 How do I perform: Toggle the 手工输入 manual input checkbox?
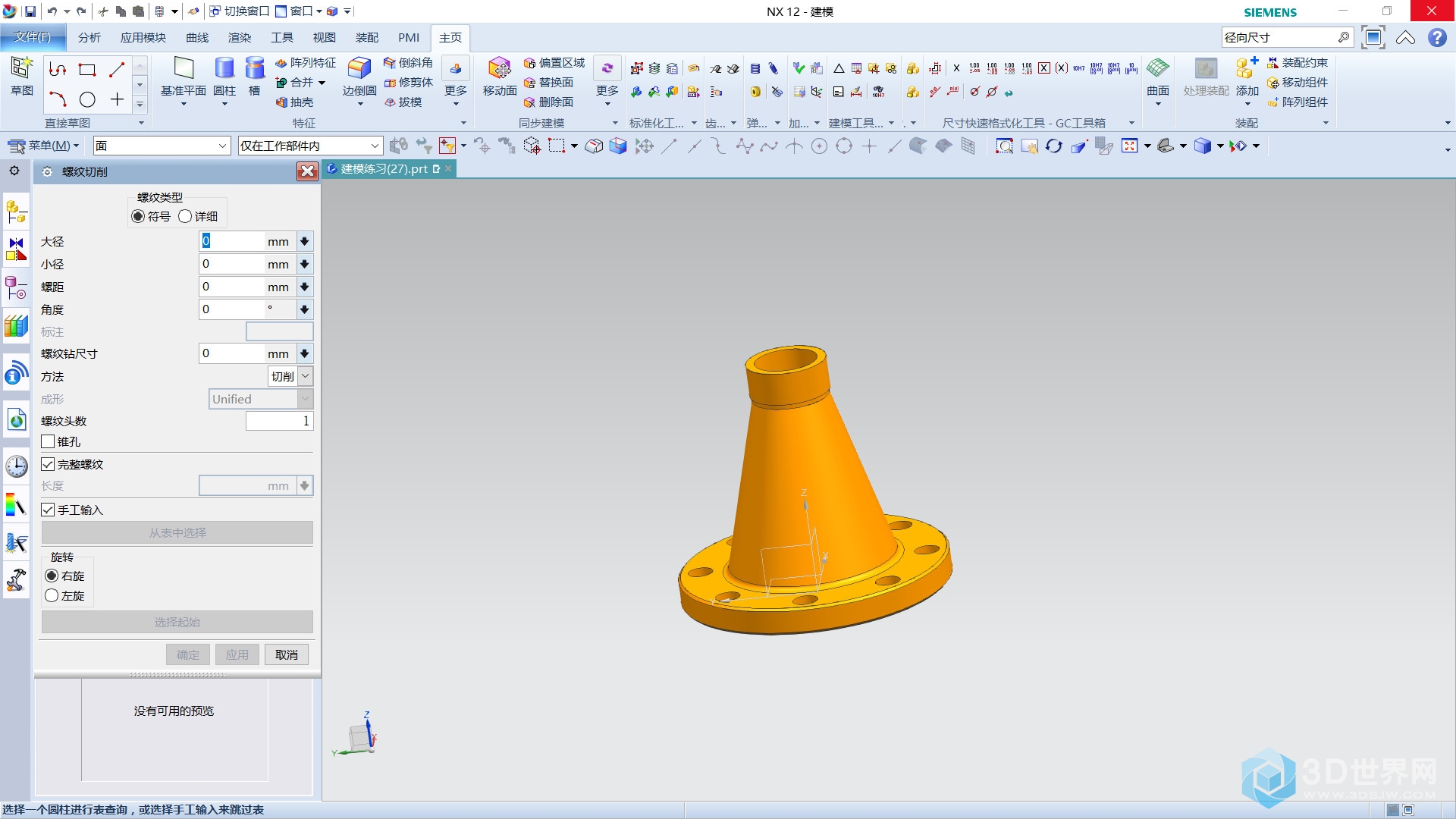(x=48, y=510)
